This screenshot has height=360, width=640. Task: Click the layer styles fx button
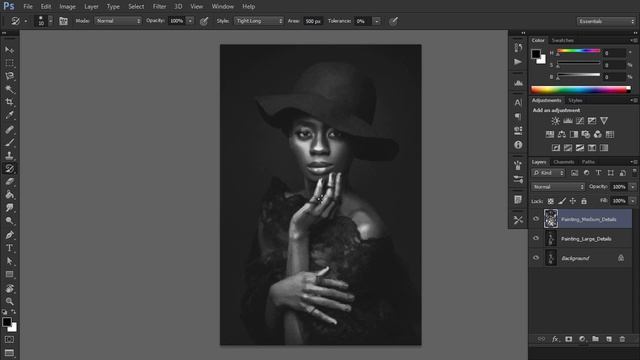[x=555, y=339]
